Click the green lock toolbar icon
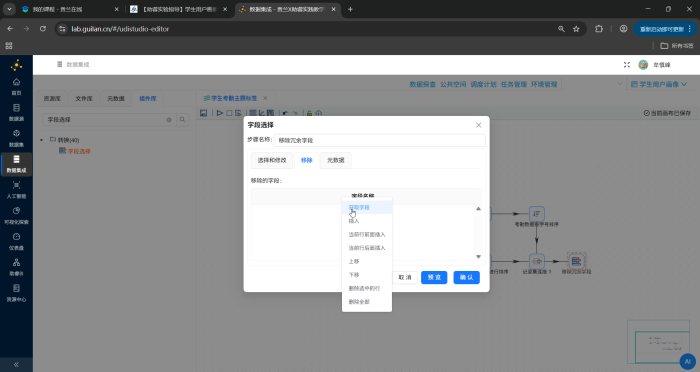The width and height of the screenshot is (700, 372). coord(309,113)
